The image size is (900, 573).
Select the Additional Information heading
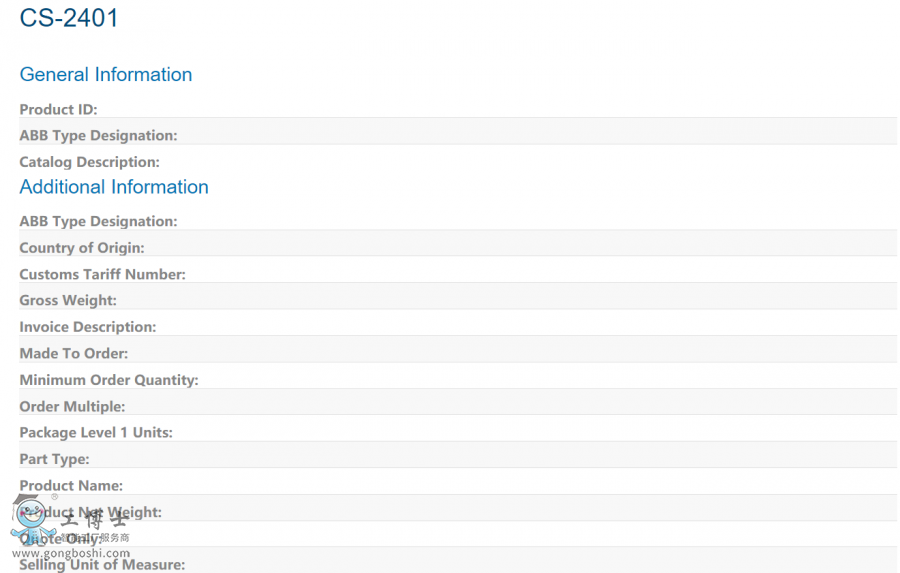[114, 187]
